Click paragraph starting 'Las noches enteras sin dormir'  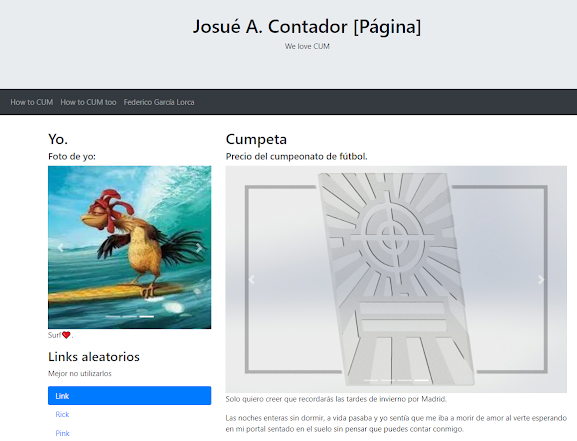coord(396,423)
